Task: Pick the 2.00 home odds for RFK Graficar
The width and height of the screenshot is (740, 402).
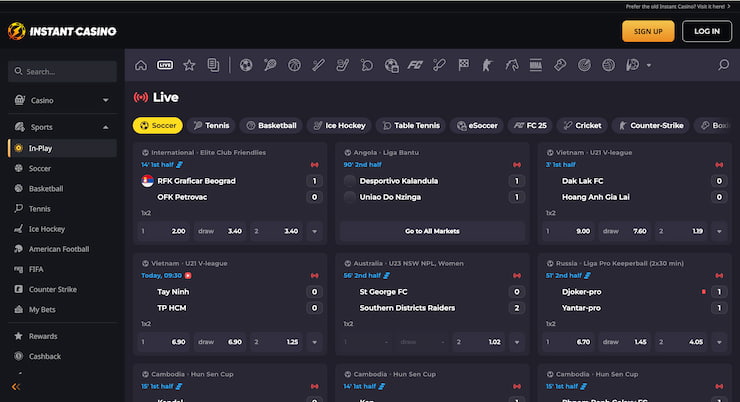Action: tap(163, 231)
